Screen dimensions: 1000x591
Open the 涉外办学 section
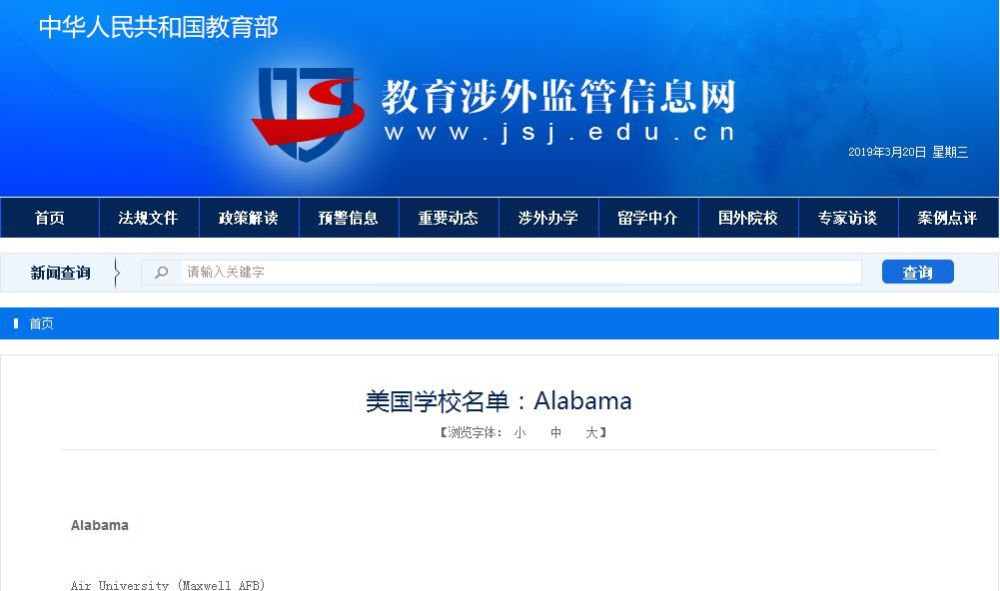(548, 218)
